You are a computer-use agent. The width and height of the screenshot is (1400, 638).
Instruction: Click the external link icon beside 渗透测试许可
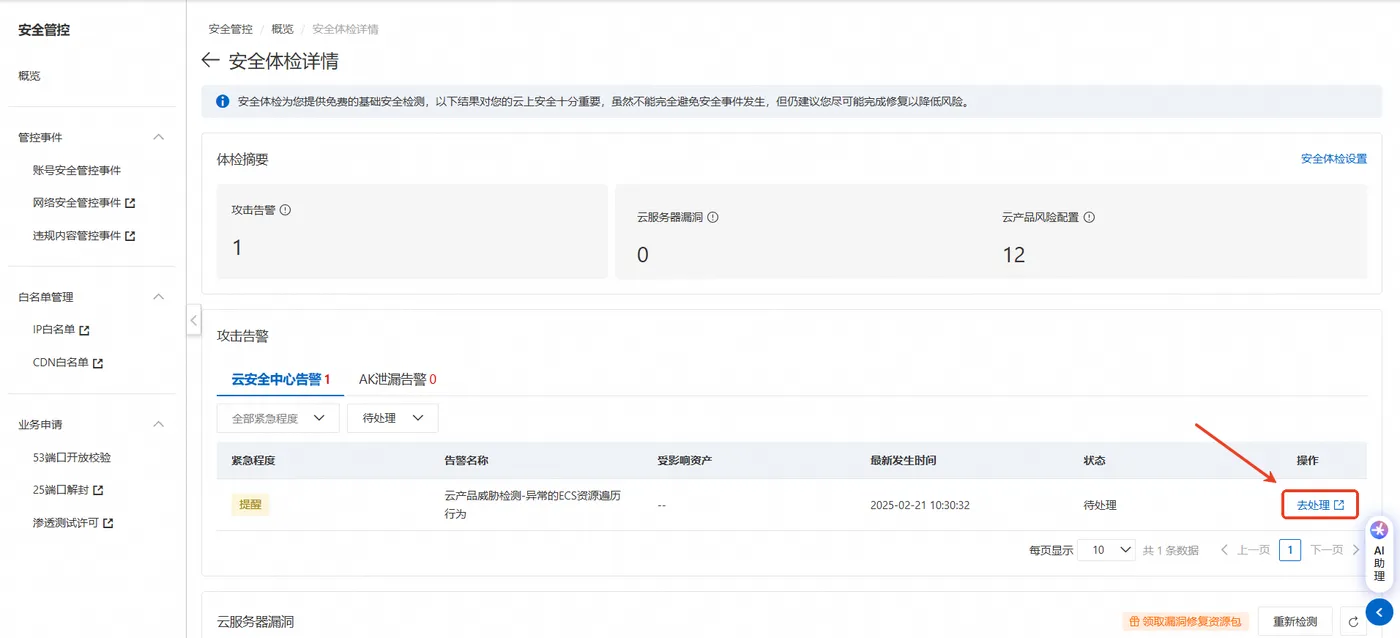[108, 523]
